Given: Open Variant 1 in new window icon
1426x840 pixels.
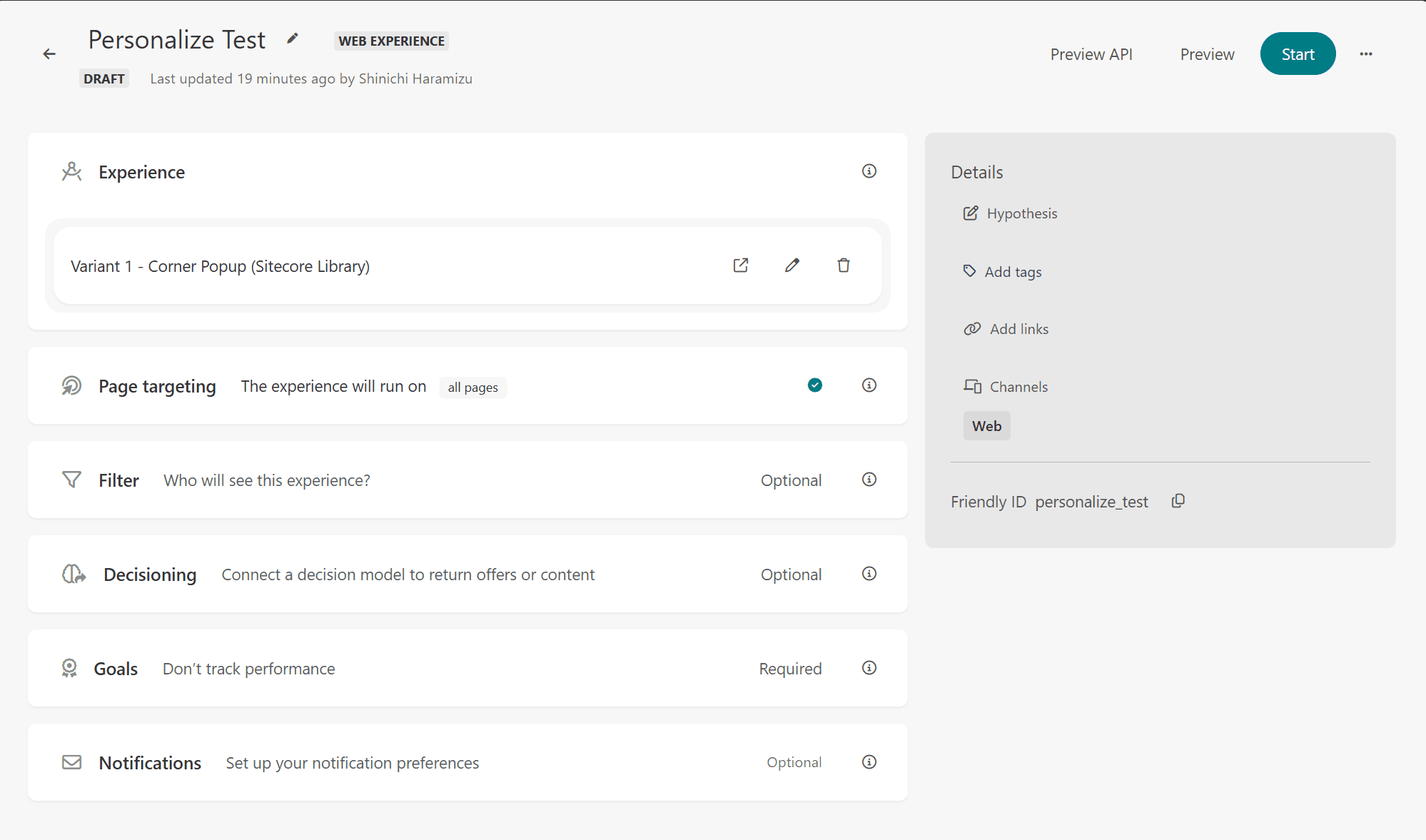Looking at the screenshot, I should click(741, 265).
